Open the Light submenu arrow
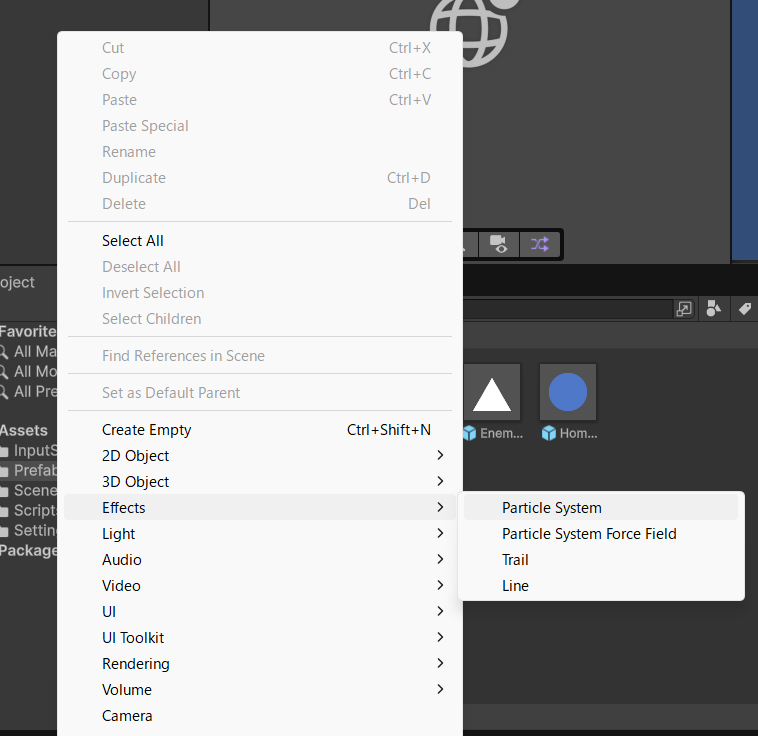Screen dimensions: 758x736 (x=440, y=534)
